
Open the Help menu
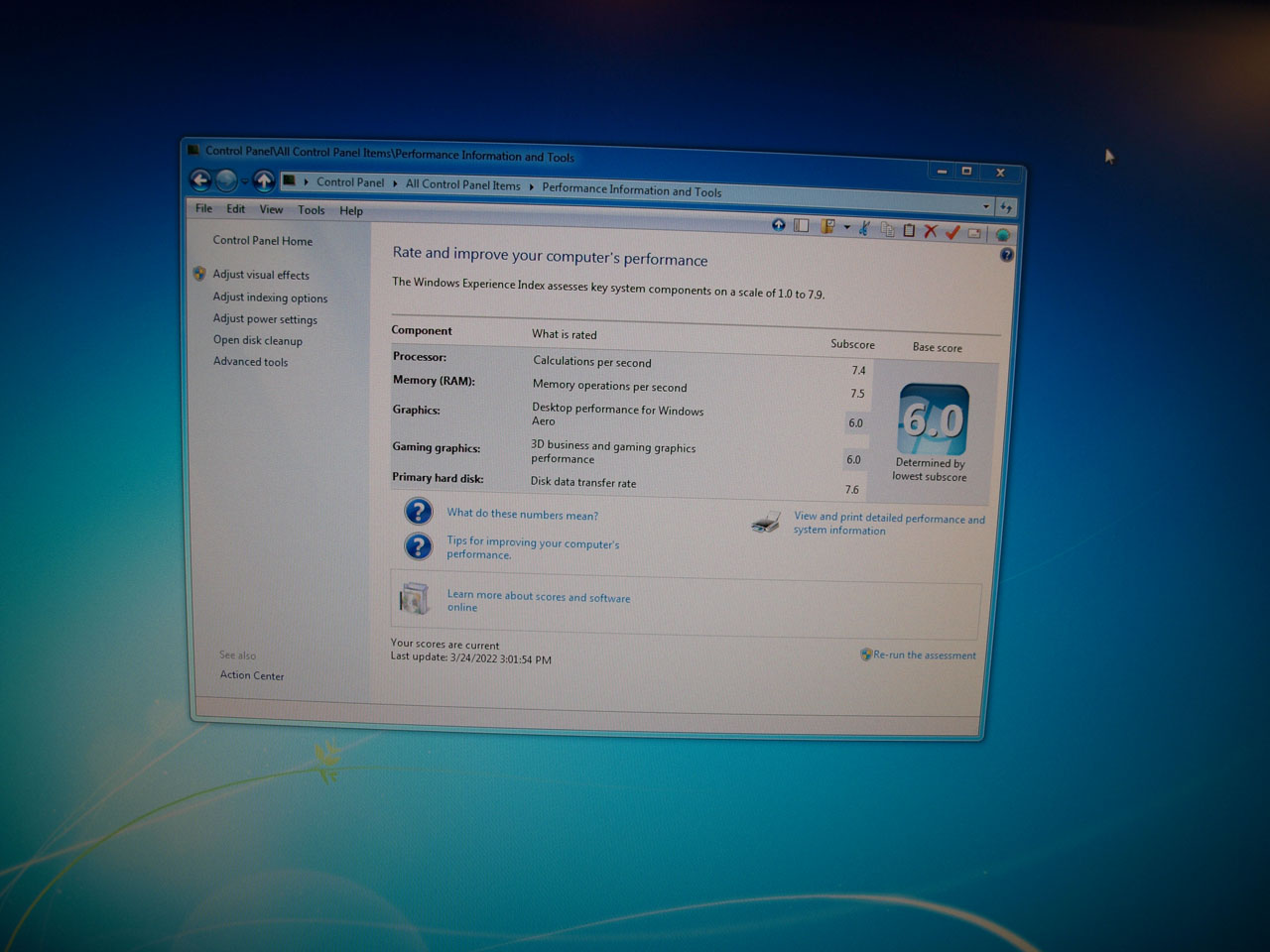(x=351, y=210)
